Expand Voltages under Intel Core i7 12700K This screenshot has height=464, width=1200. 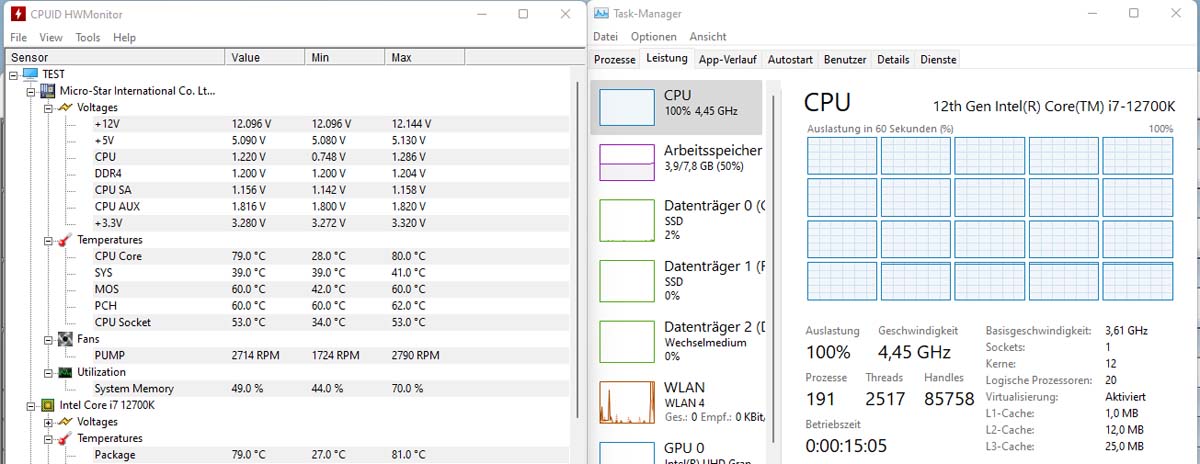pyautogui.click(x=48, y=422)
